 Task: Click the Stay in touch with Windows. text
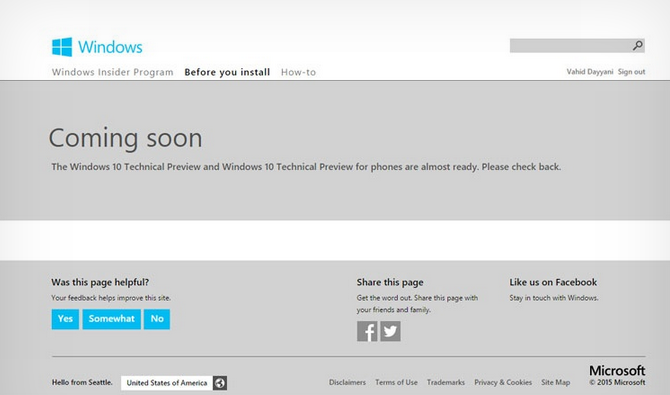[554, 298]
